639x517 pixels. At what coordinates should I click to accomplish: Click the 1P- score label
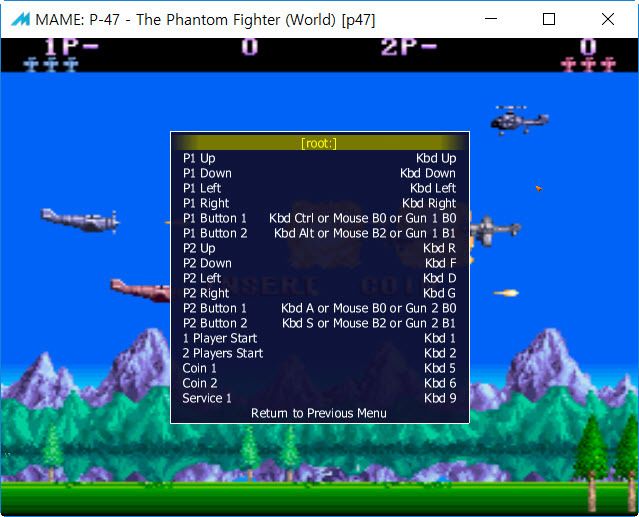pyautogui.click(x=71, y=46)
